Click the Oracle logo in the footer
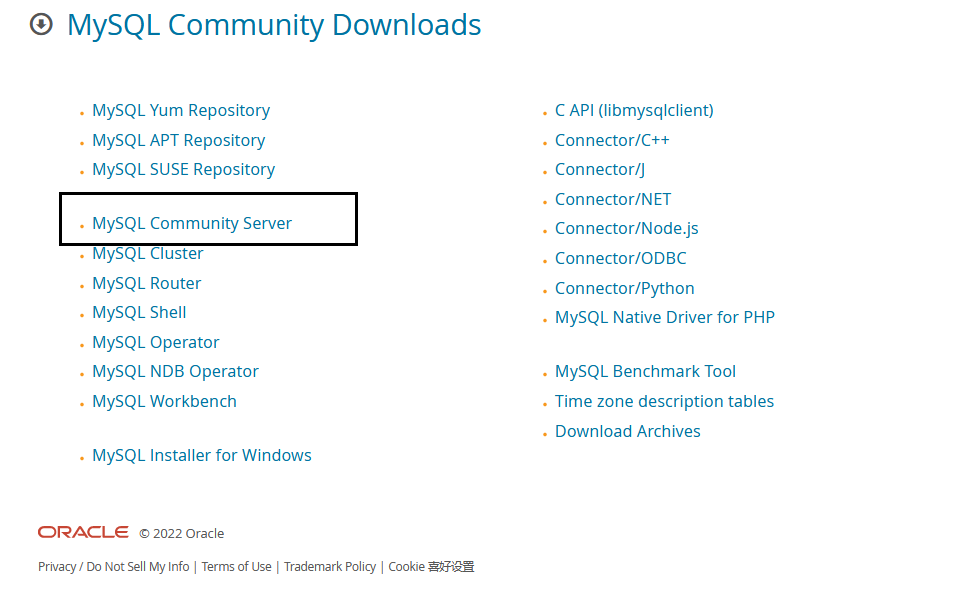 [83, 532]
